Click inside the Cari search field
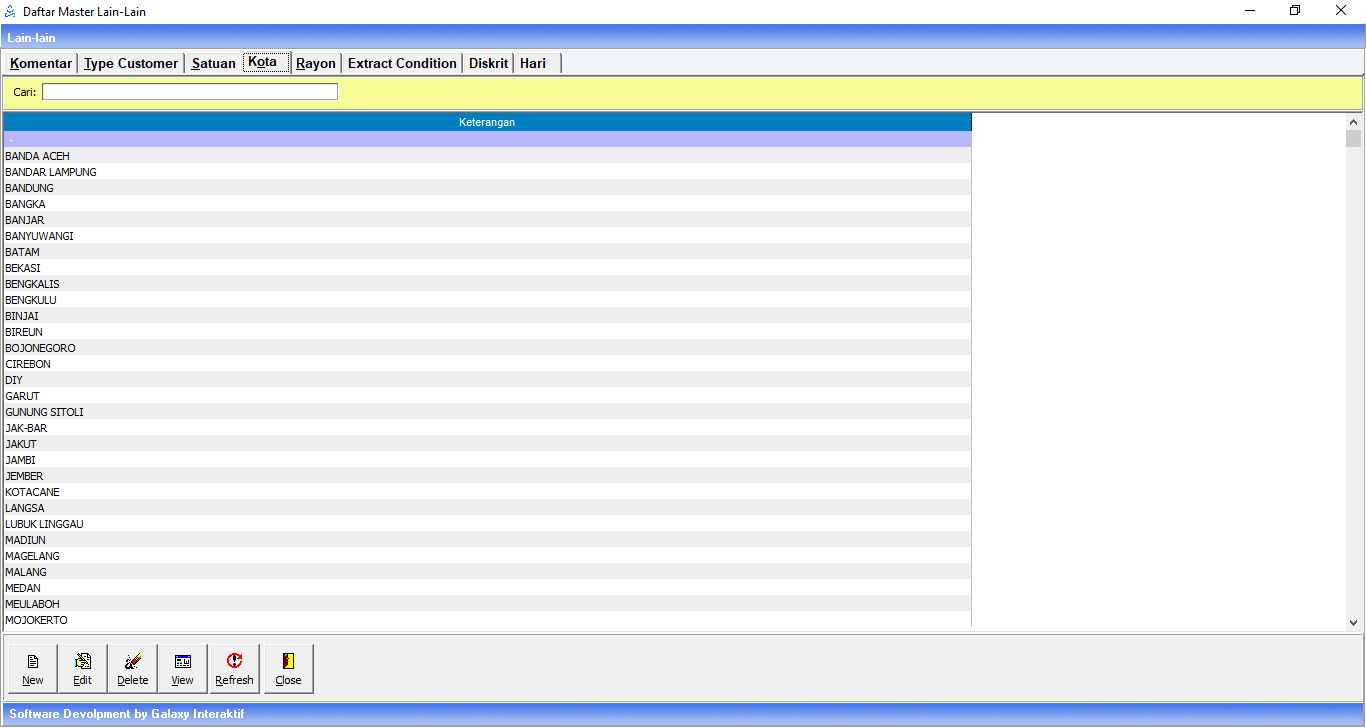The width and height of the screenshot is (1366, 728). (x=190, y=92)
